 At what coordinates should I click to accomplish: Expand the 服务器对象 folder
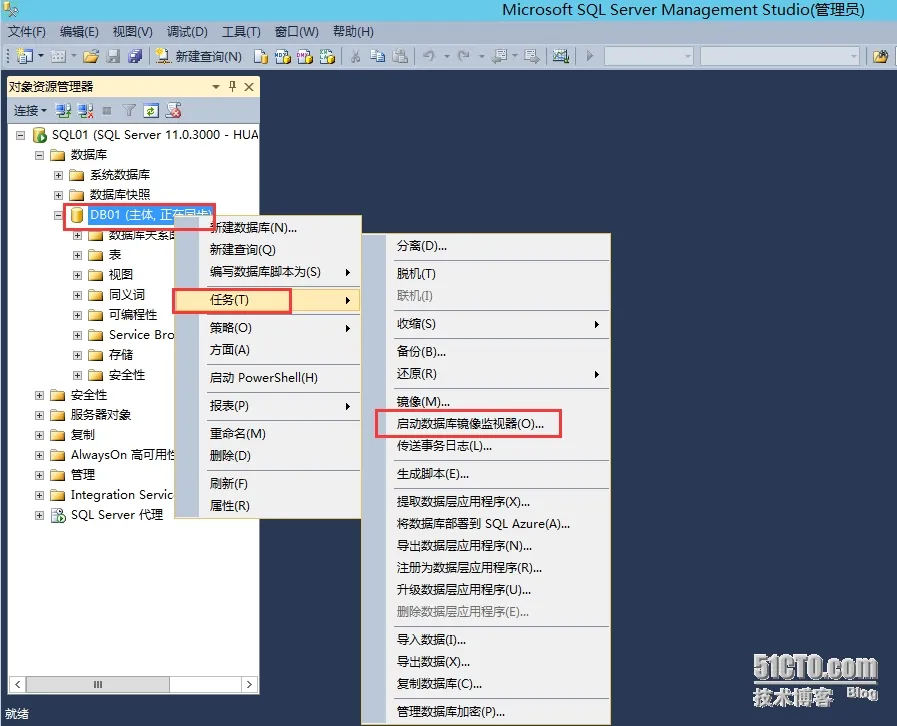39,415
